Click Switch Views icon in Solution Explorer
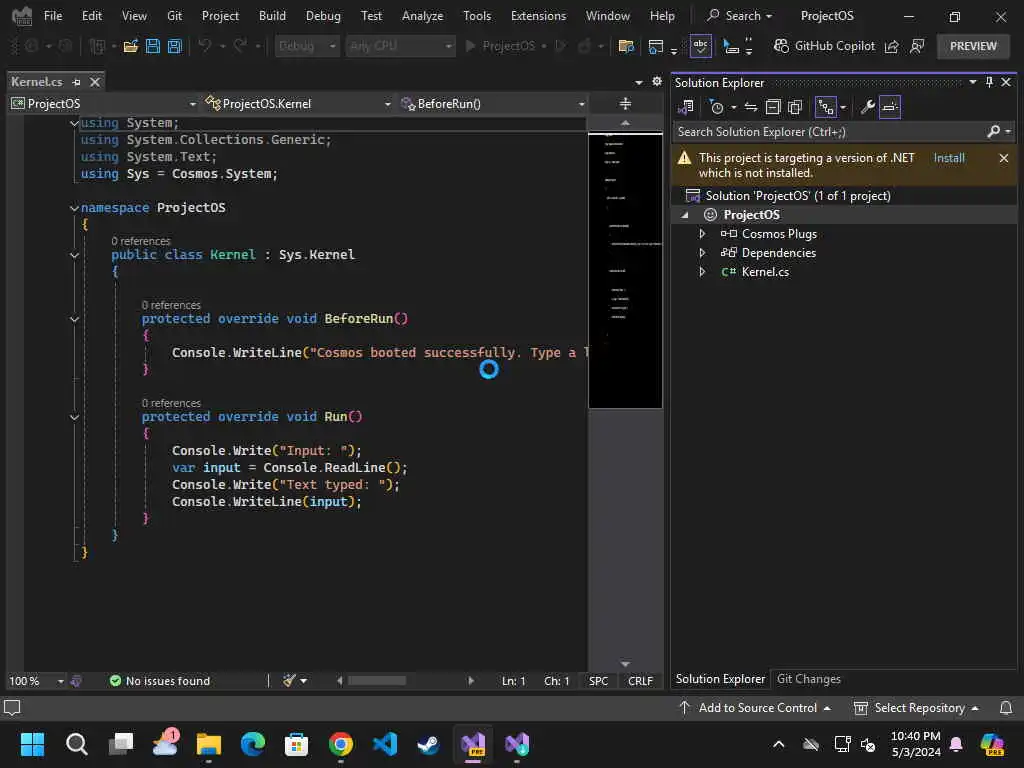The height and width of the screenshot is (768, 1024). pos(686,107)
